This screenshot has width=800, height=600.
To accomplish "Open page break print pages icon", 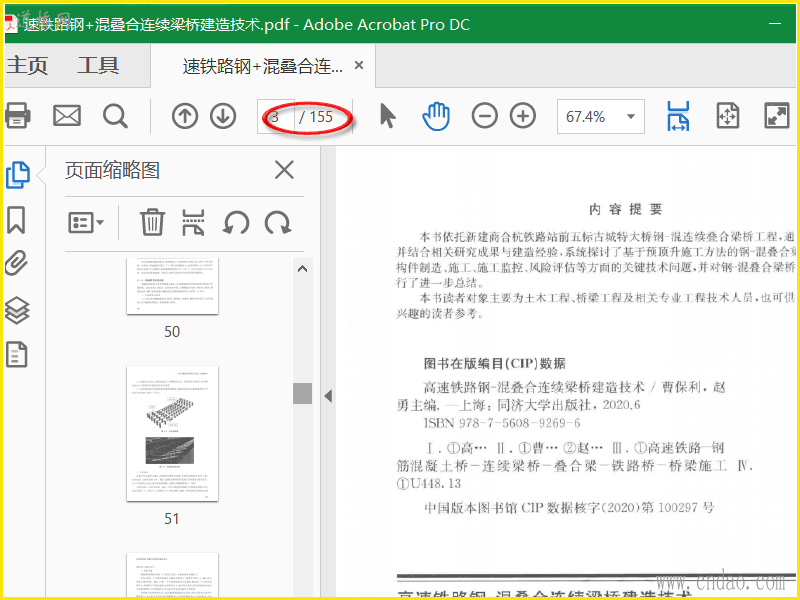I will click(x=193, y=222).
